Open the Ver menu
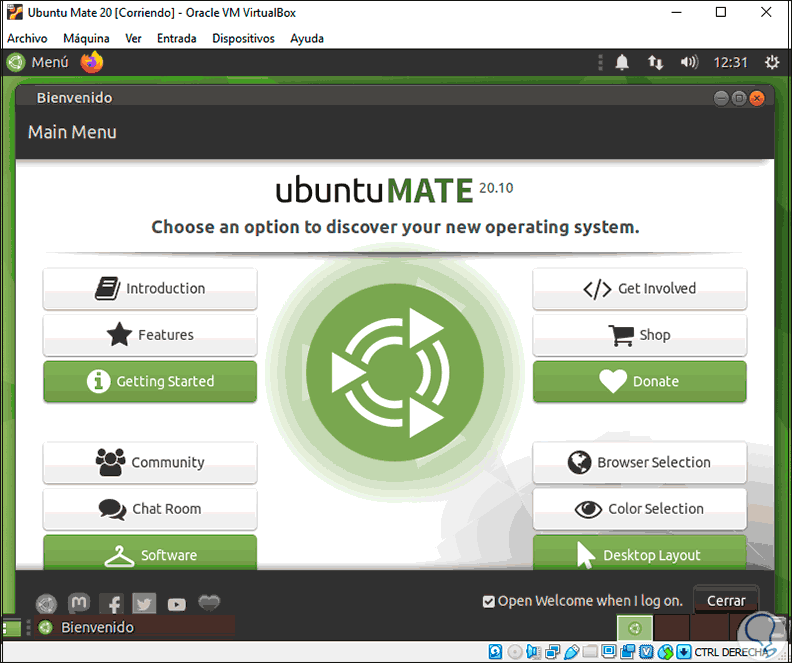The image size is (792, 663). [133, 38]
